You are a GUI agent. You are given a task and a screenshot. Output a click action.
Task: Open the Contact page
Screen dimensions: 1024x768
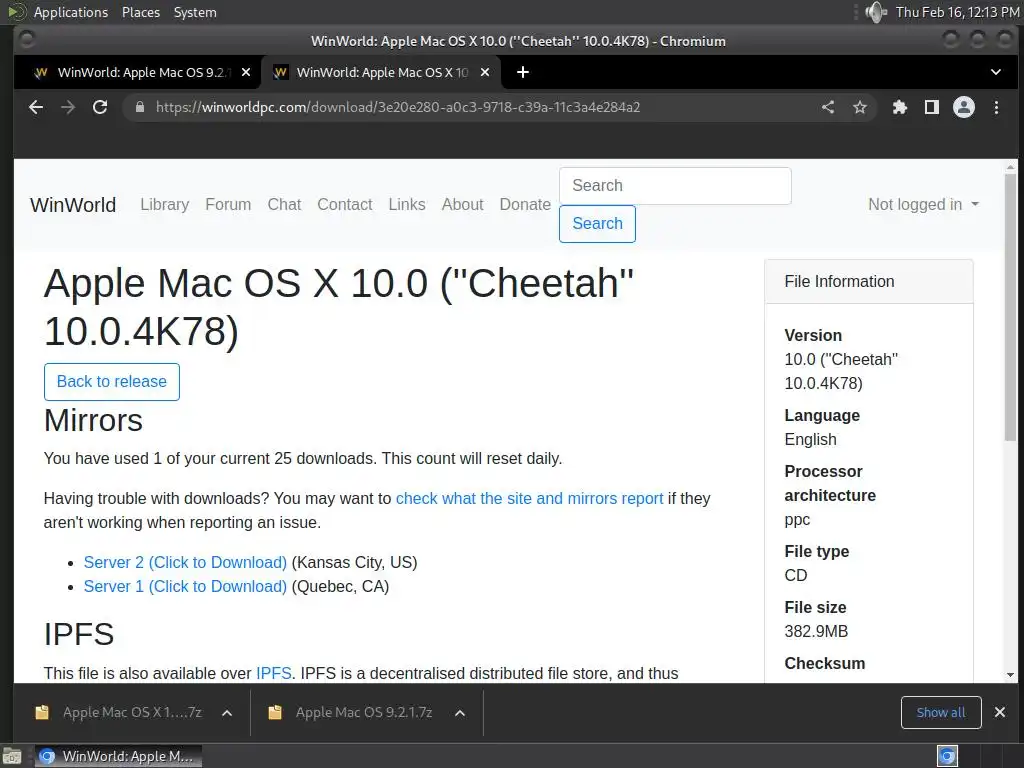pyautogui.click(x=345, y=204)
